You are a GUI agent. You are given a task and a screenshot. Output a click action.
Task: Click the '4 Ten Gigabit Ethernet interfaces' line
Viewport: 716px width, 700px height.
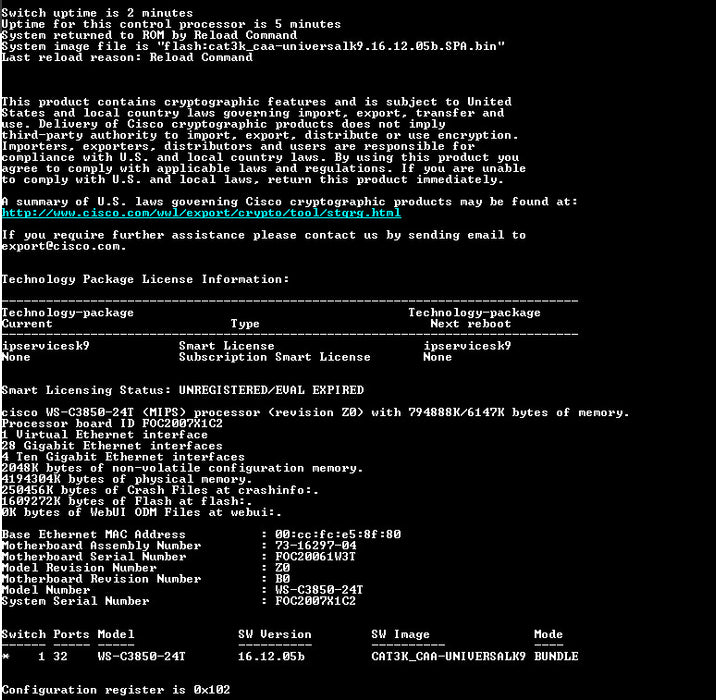(123, 457)
